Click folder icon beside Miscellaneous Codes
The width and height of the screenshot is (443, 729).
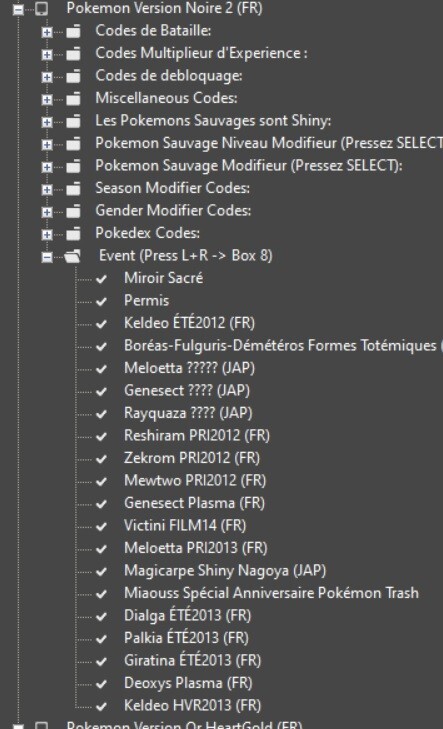coord(73,99)
